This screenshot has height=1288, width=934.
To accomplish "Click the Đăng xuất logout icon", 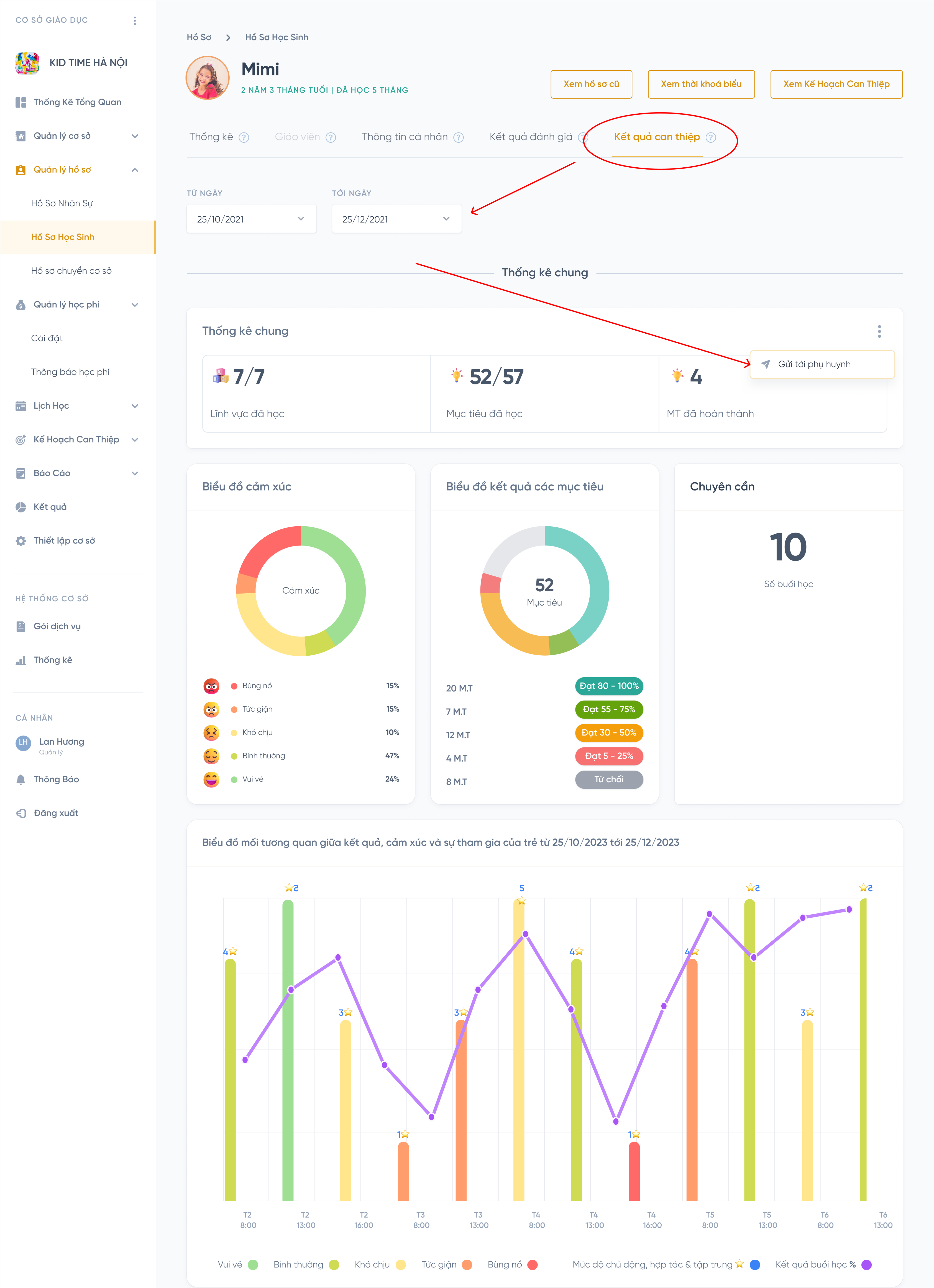I will click(x=21, y=813).
